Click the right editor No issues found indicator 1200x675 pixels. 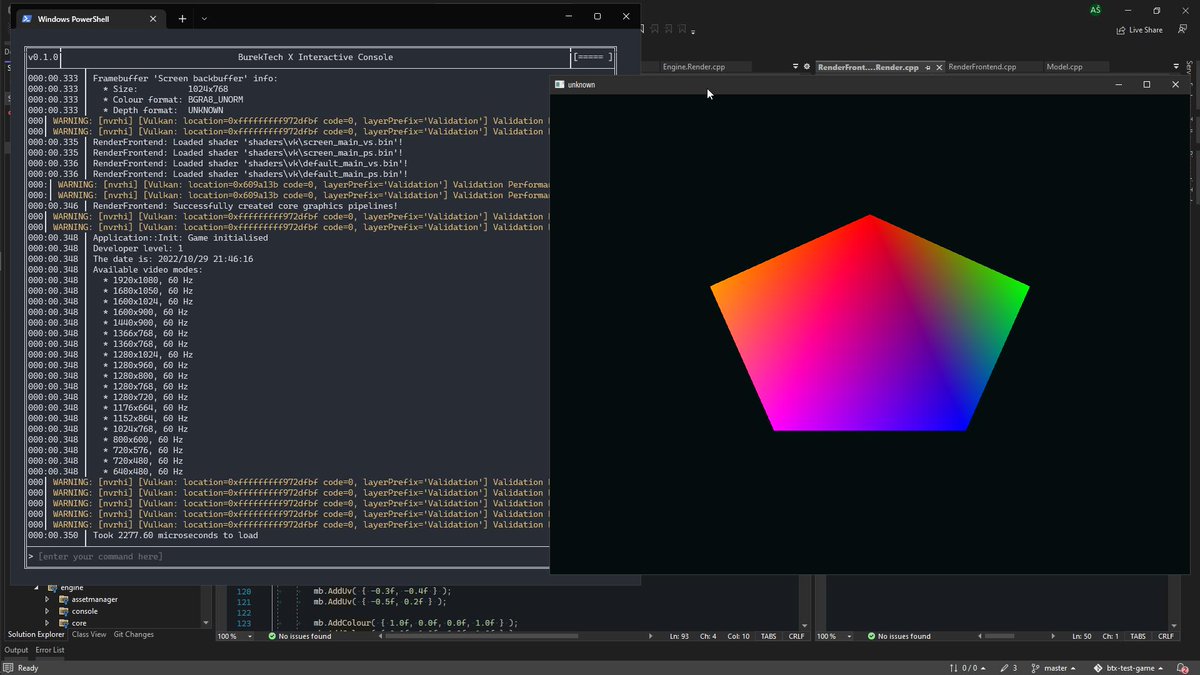pos(899,636)
